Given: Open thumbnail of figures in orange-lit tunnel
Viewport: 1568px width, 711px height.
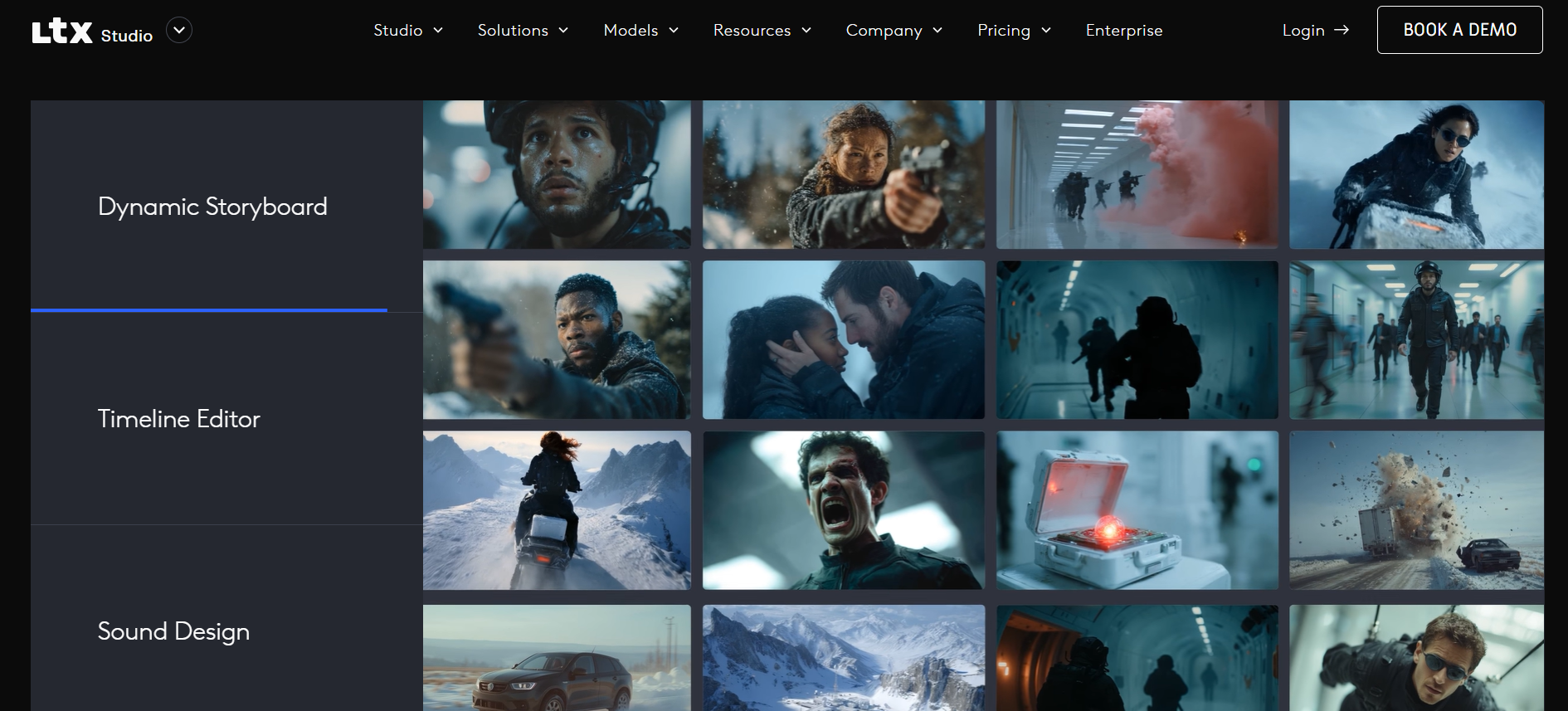Looking at the screenshot, I should 1137,658.
